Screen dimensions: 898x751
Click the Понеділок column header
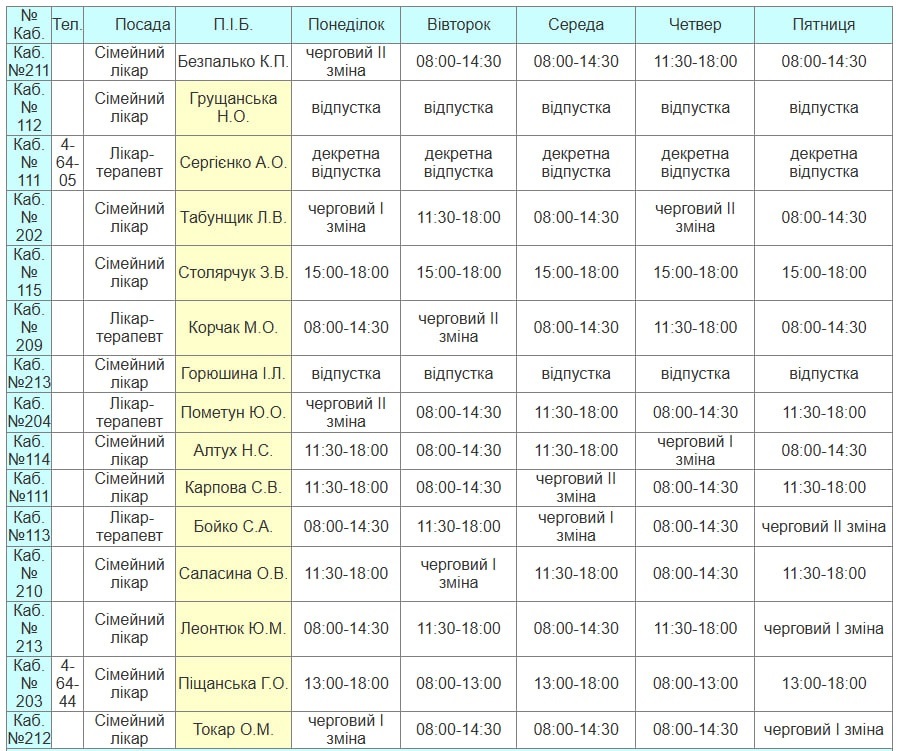coord(345,24)
